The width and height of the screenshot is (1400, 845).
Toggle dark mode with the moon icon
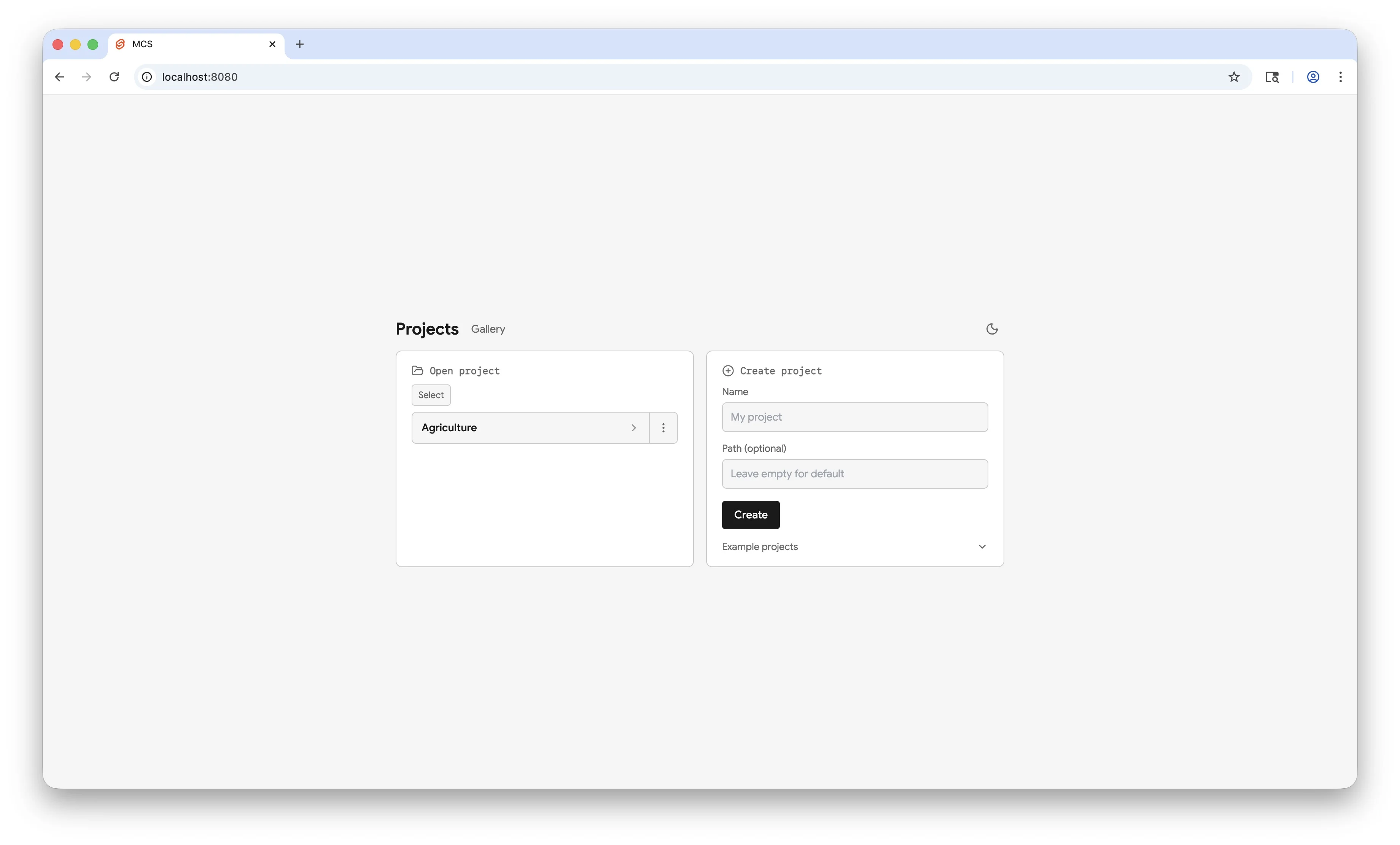(x=991, y=328)
